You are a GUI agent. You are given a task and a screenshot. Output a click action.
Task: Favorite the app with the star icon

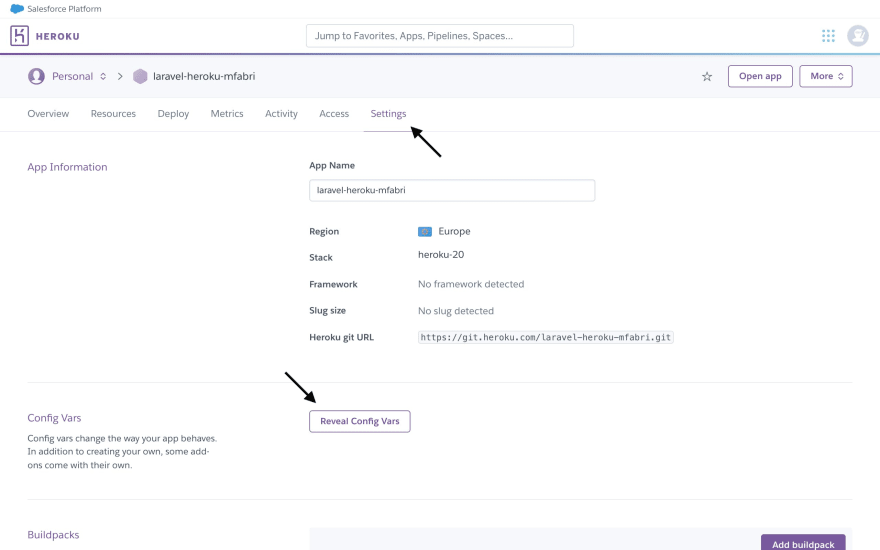tap(707, 76)
